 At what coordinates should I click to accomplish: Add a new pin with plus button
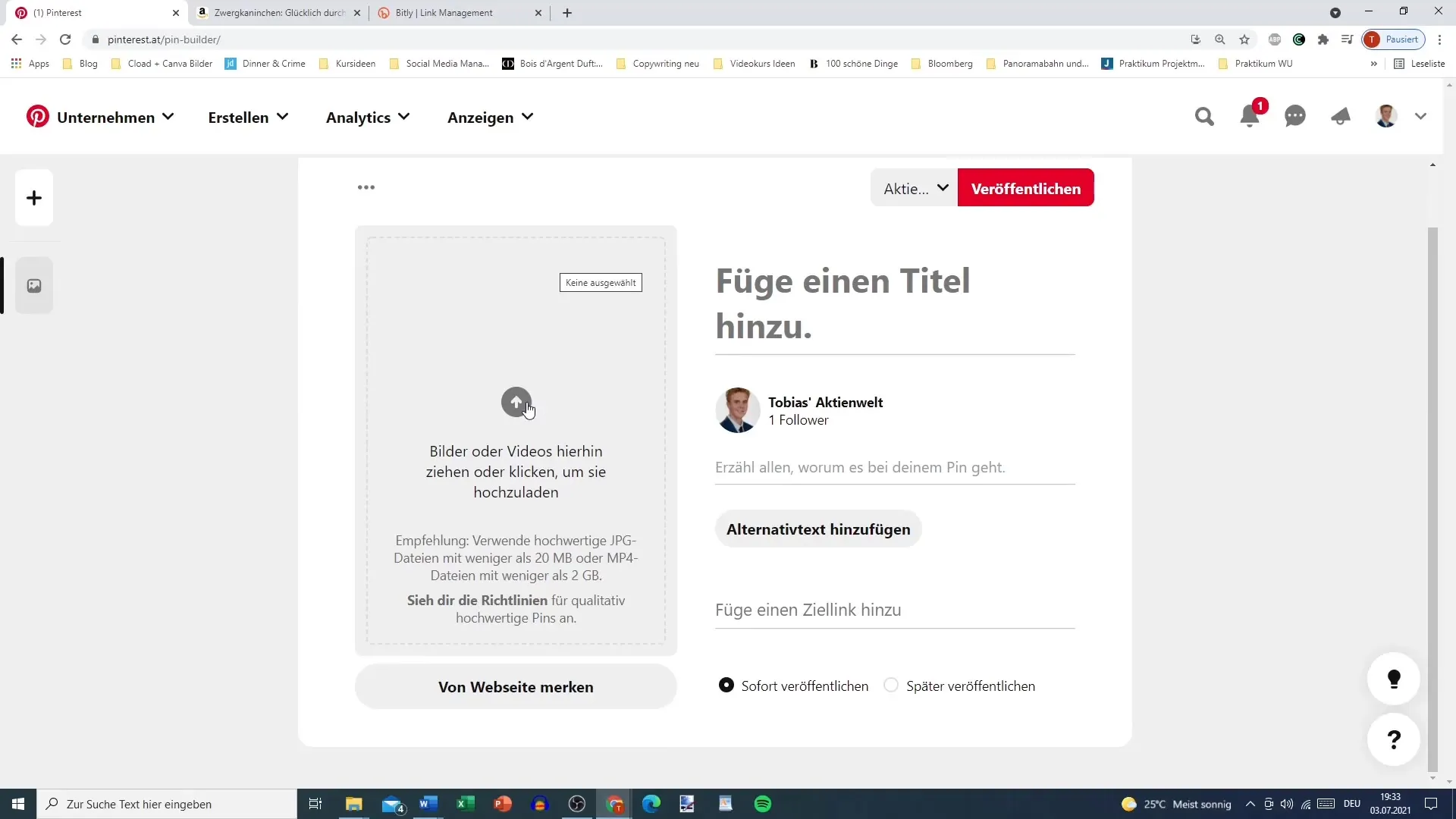pos(34,198)
